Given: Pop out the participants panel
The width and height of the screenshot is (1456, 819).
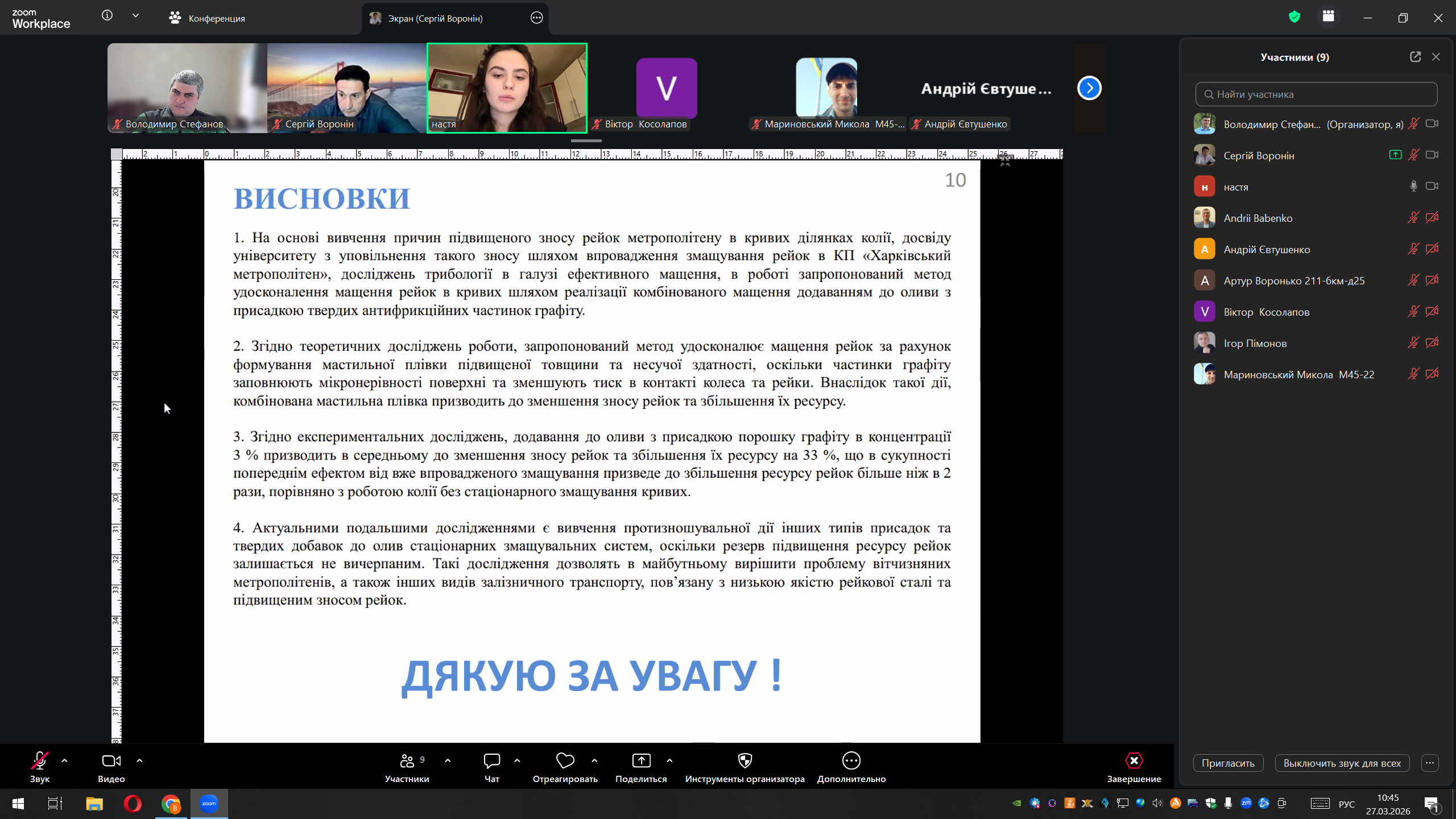Looking at the screenshot, I should (1415, 57).
